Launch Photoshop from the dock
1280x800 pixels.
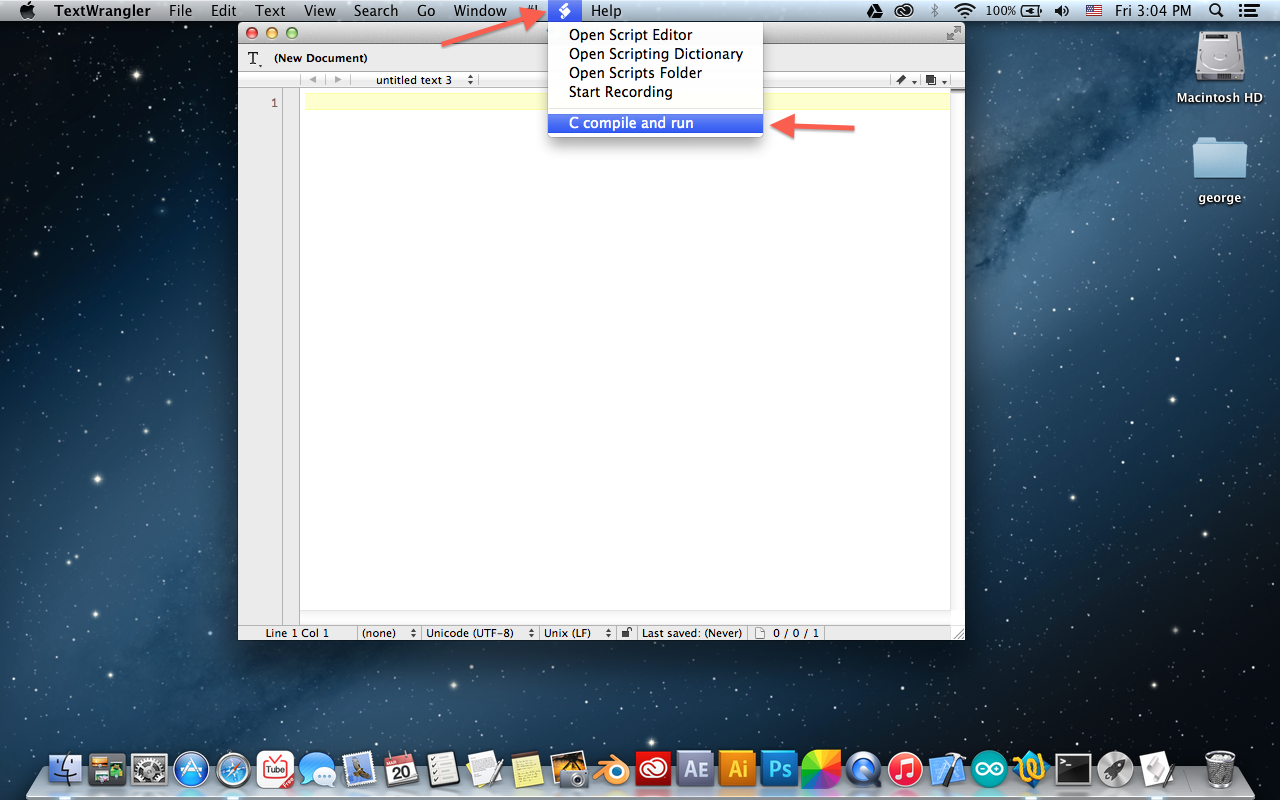click(x=779, y=769)
